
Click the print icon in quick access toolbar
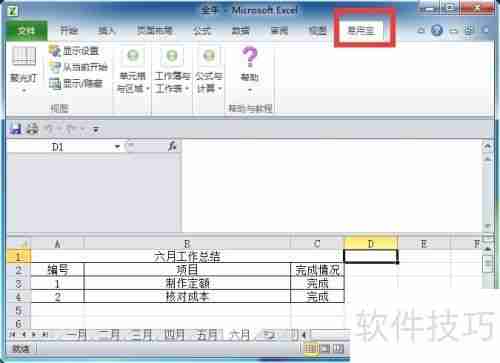point(32,129)
